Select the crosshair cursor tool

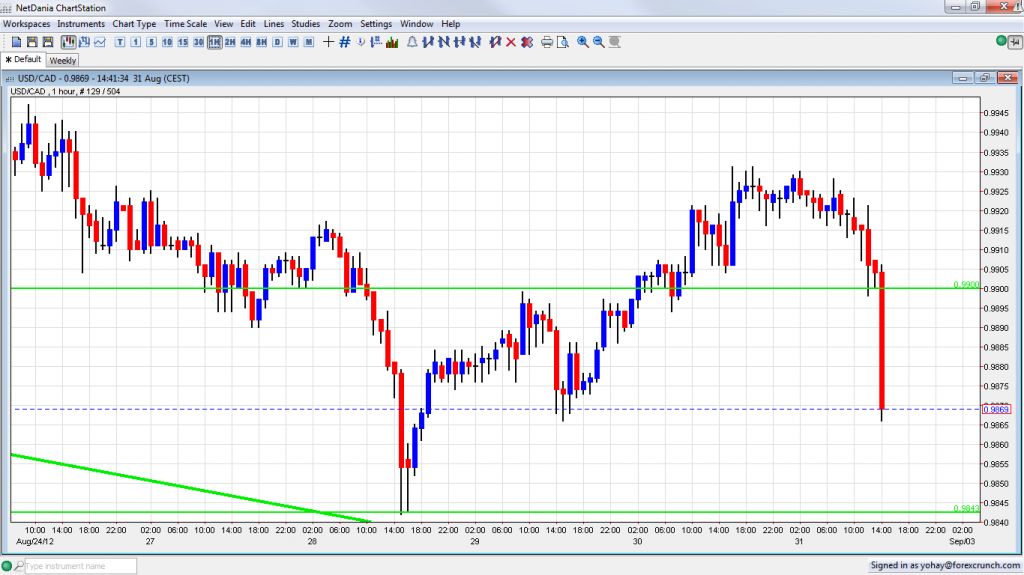(x=328, y=42)
